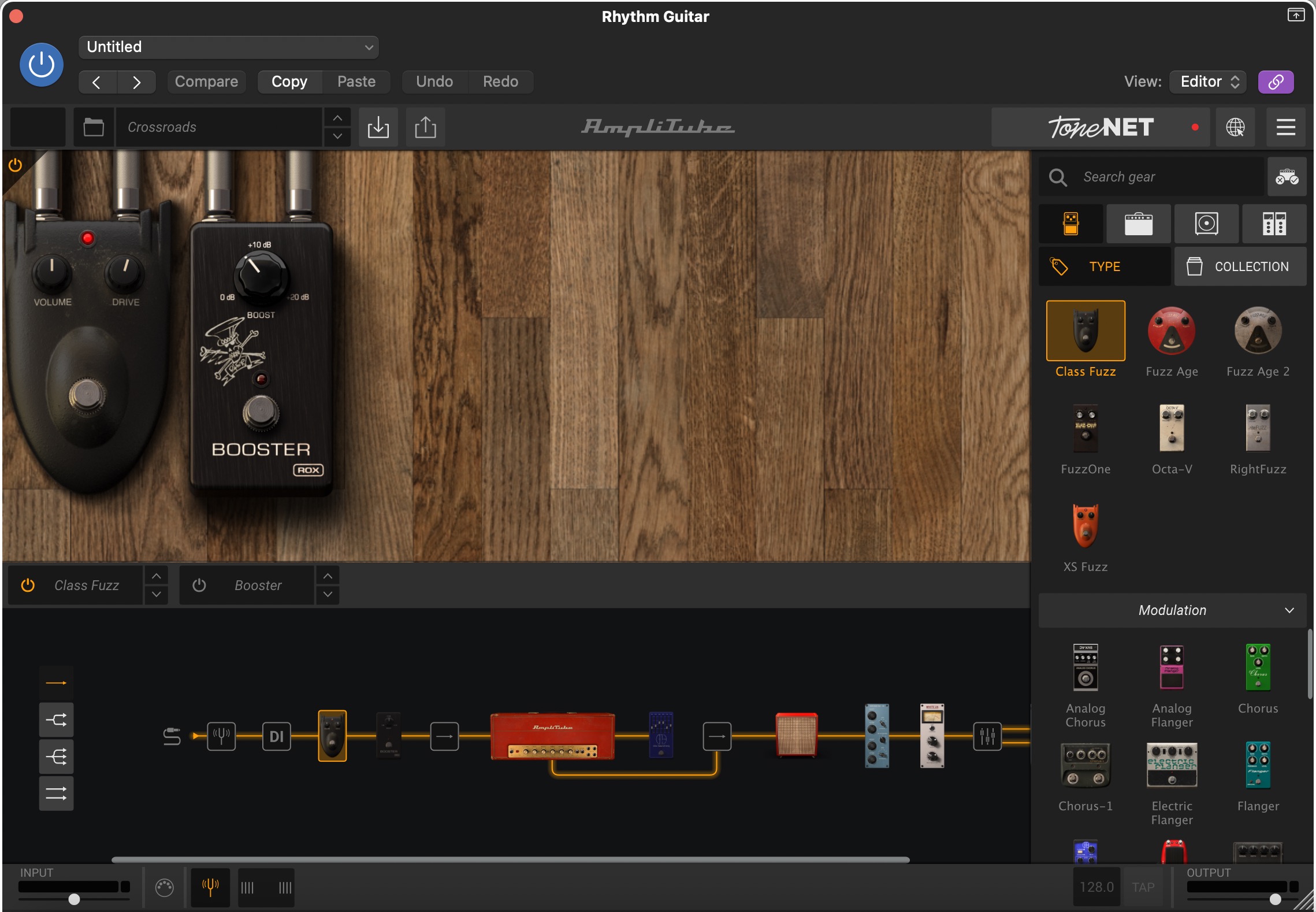Open the View Editor dropdown
This screenshot has height=912, width=1316.
[x=1208, y=81]
